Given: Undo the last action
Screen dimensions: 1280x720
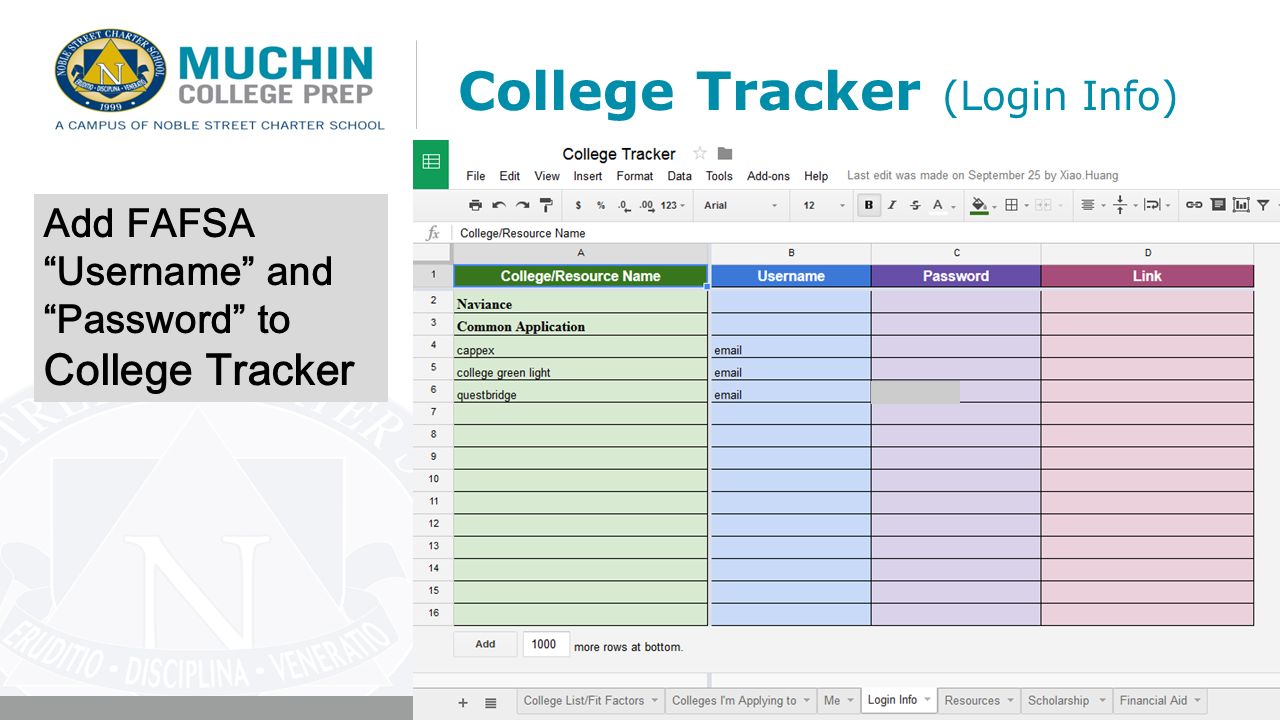Looking at the screenshot, I should pyautogui.click(x=498, y=205).
